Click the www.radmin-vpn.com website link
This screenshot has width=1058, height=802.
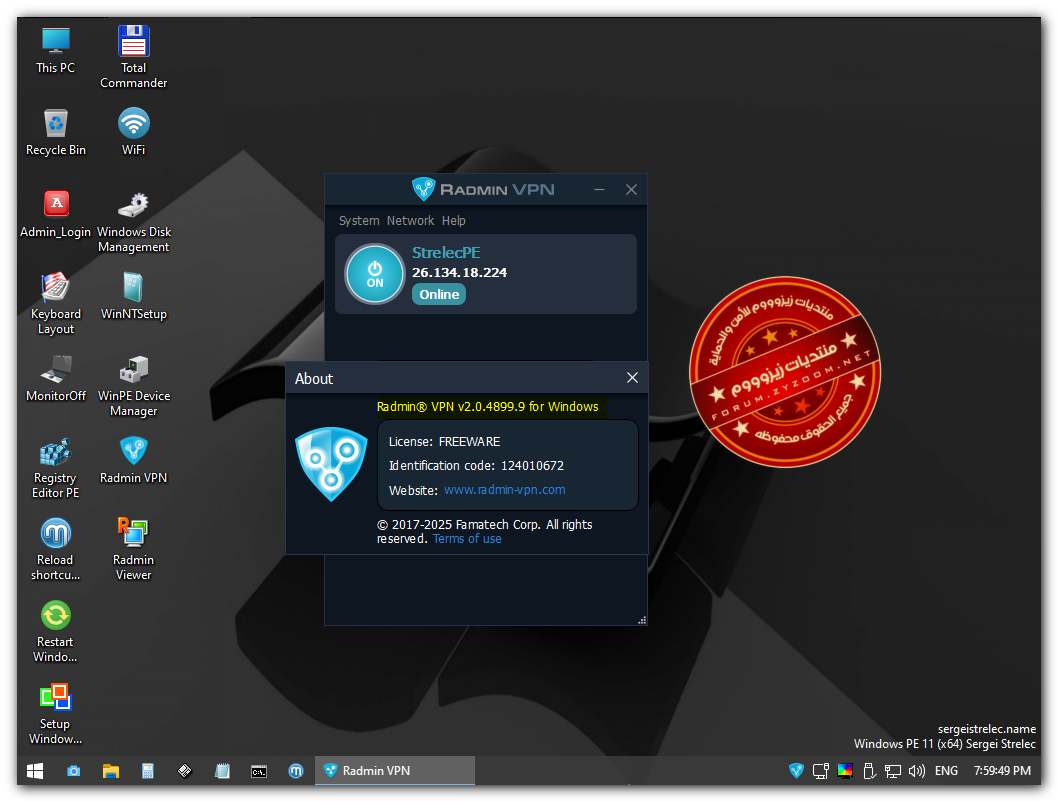[504, 490]
